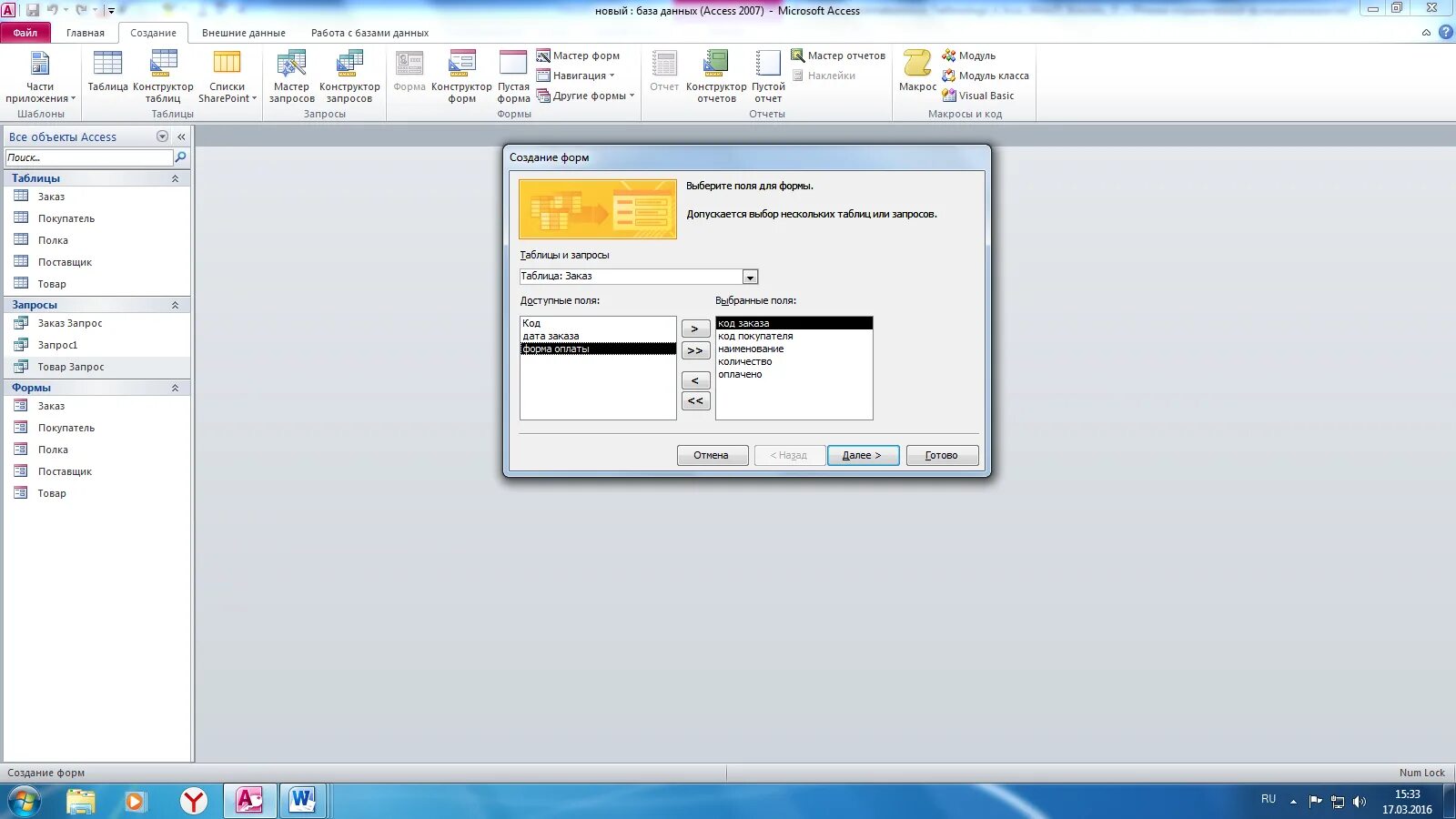
Task: Select available field дата заказа
Action: pos(598,336)
